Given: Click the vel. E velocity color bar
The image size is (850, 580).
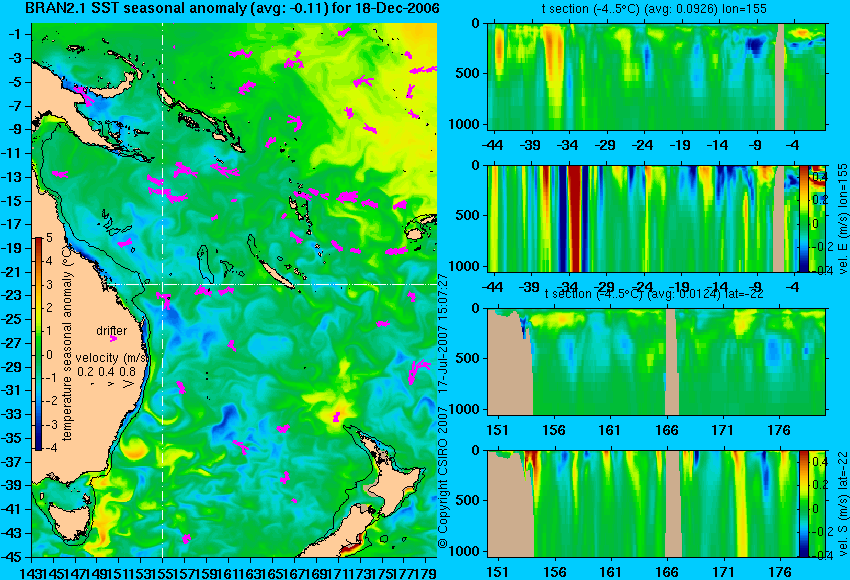Looking at the screenshot, I should (804, 218).
